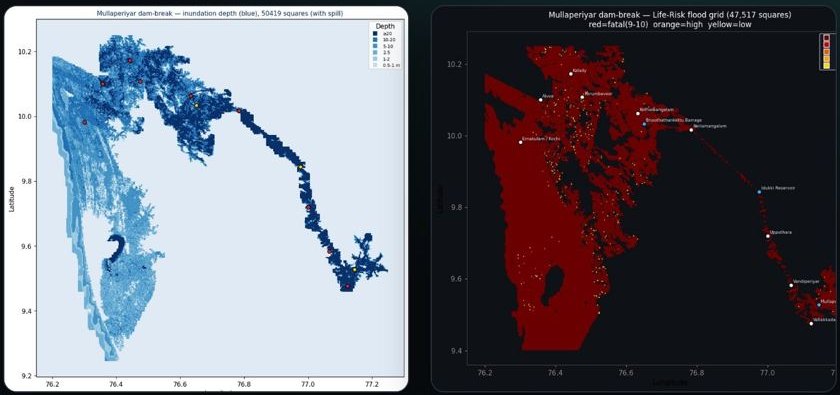840x395 pixels.
Task: Click the '77.0' longitude tick on blue map
Action: click(x=308, y=384)
